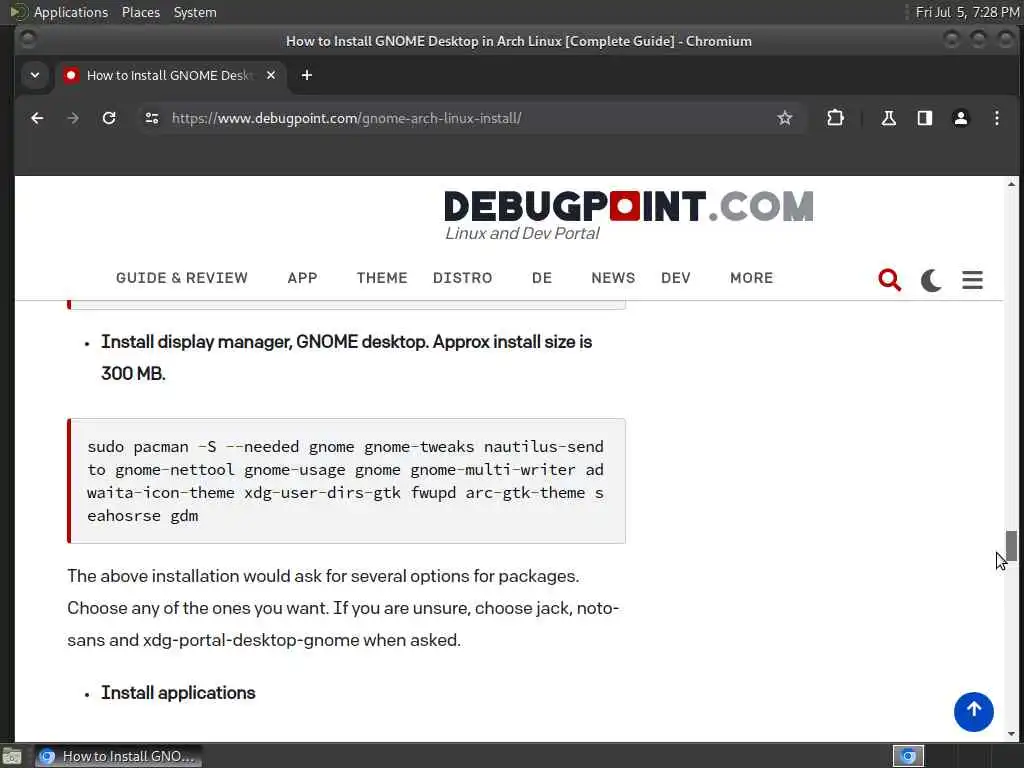Click the 'Install display manager' bullet text

point(346,357)
